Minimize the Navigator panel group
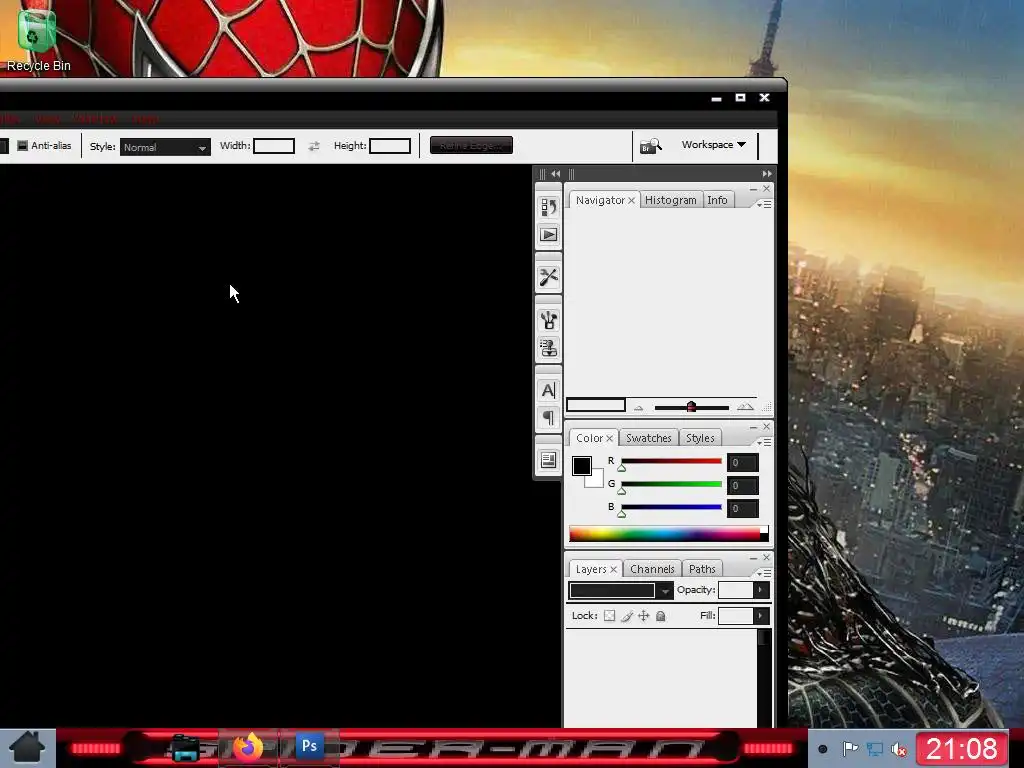The image size is (1024, 768). [753, 189]
